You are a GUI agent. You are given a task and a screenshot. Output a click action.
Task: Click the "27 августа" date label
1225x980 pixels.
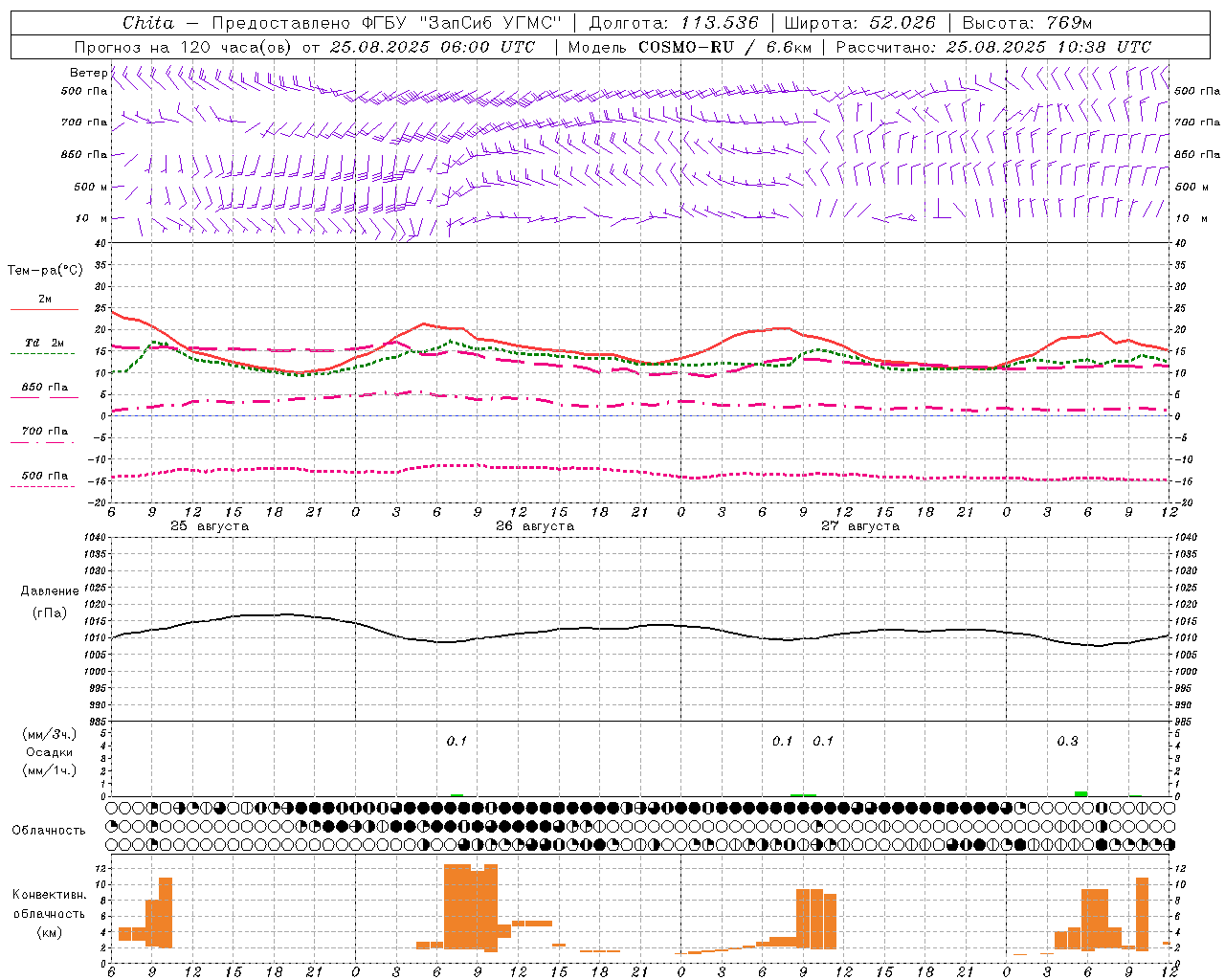pos(860,526)
